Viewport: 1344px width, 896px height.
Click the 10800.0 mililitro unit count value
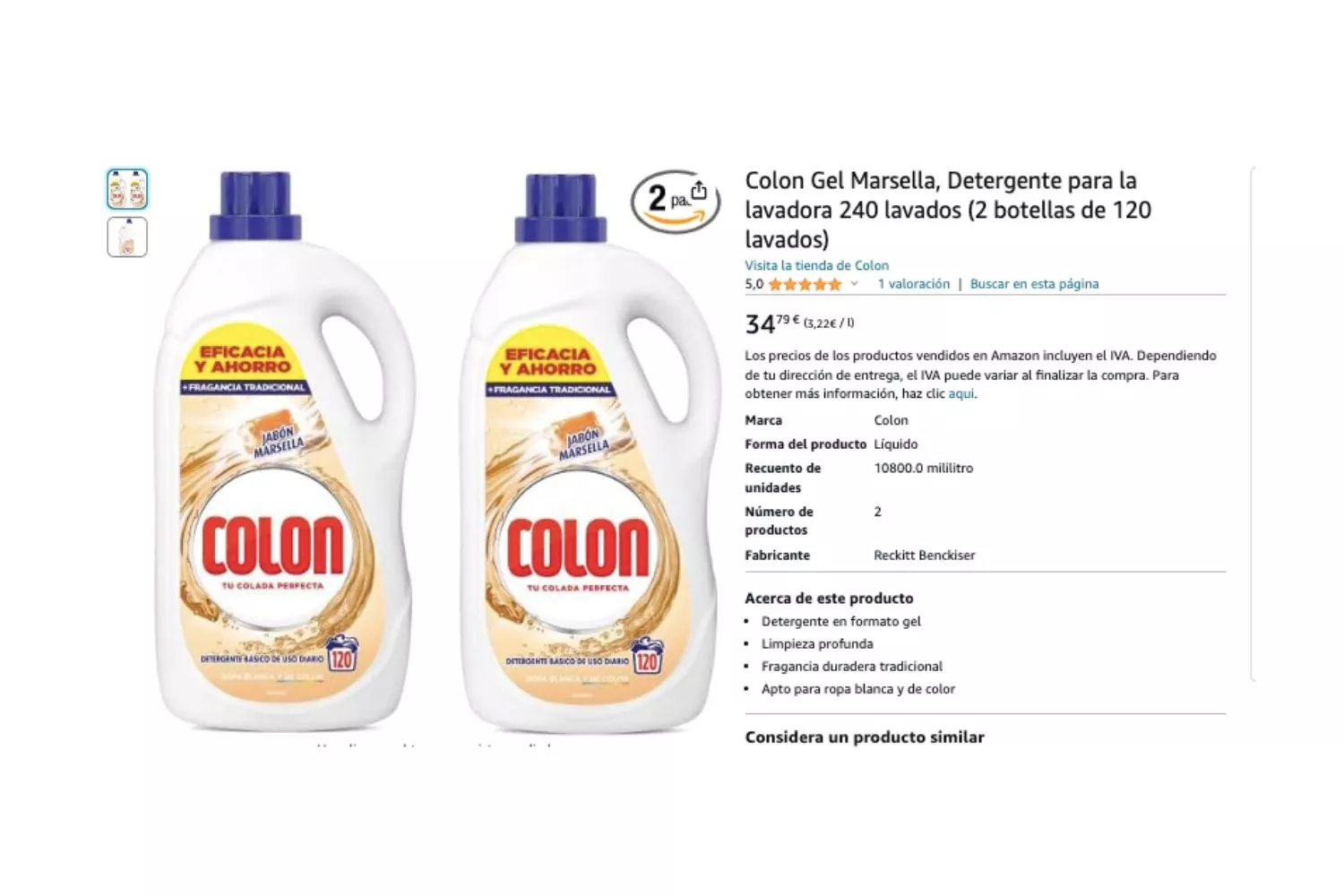pos(923,468)
